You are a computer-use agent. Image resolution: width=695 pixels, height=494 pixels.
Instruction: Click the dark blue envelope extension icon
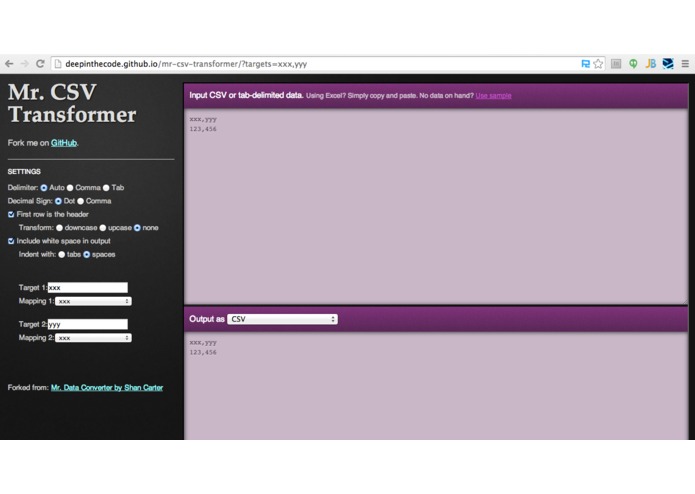(x=668, y=64)
